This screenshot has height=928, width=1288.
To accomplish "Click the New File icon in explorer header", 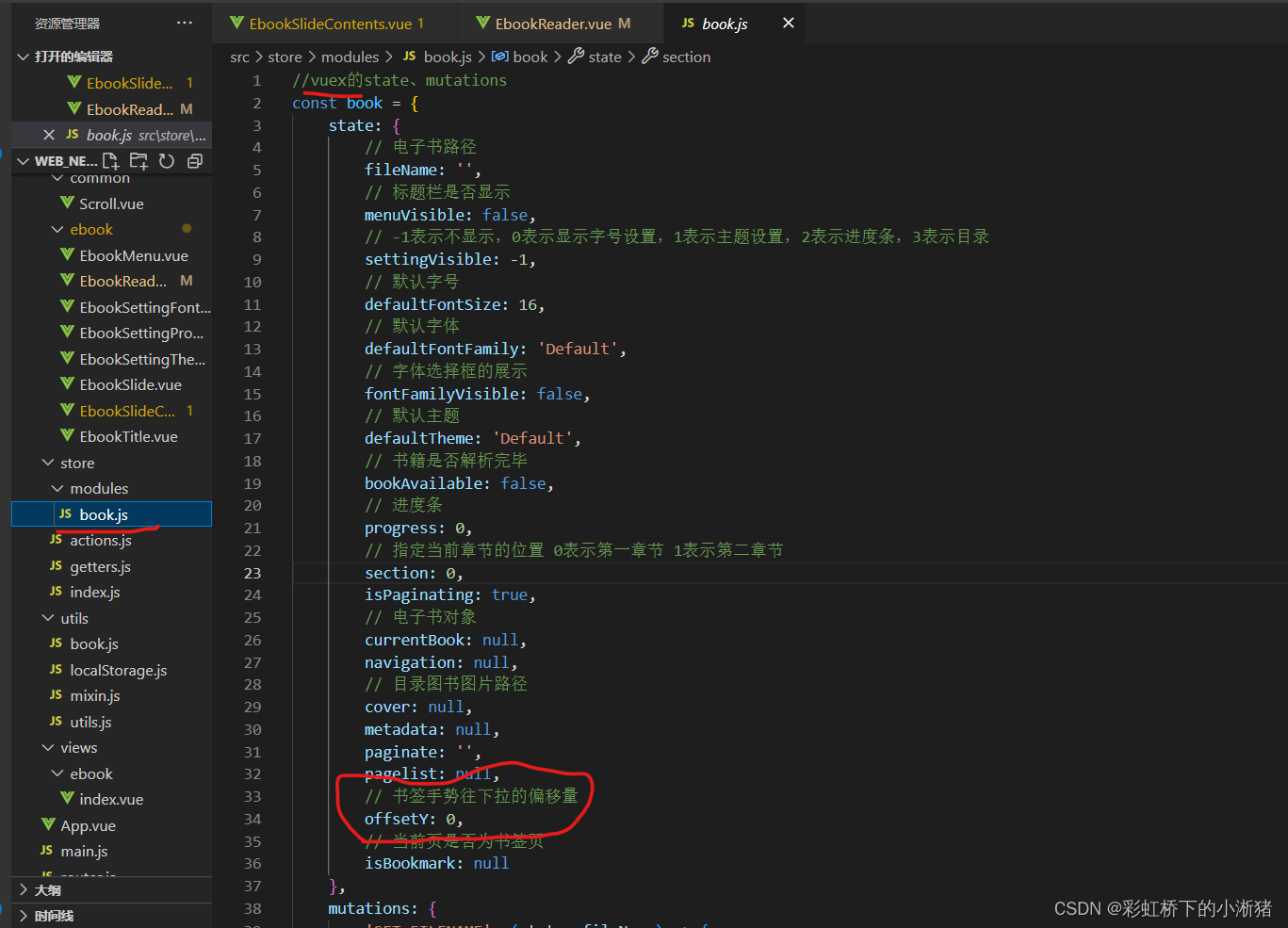I will [x=111, y=161].
